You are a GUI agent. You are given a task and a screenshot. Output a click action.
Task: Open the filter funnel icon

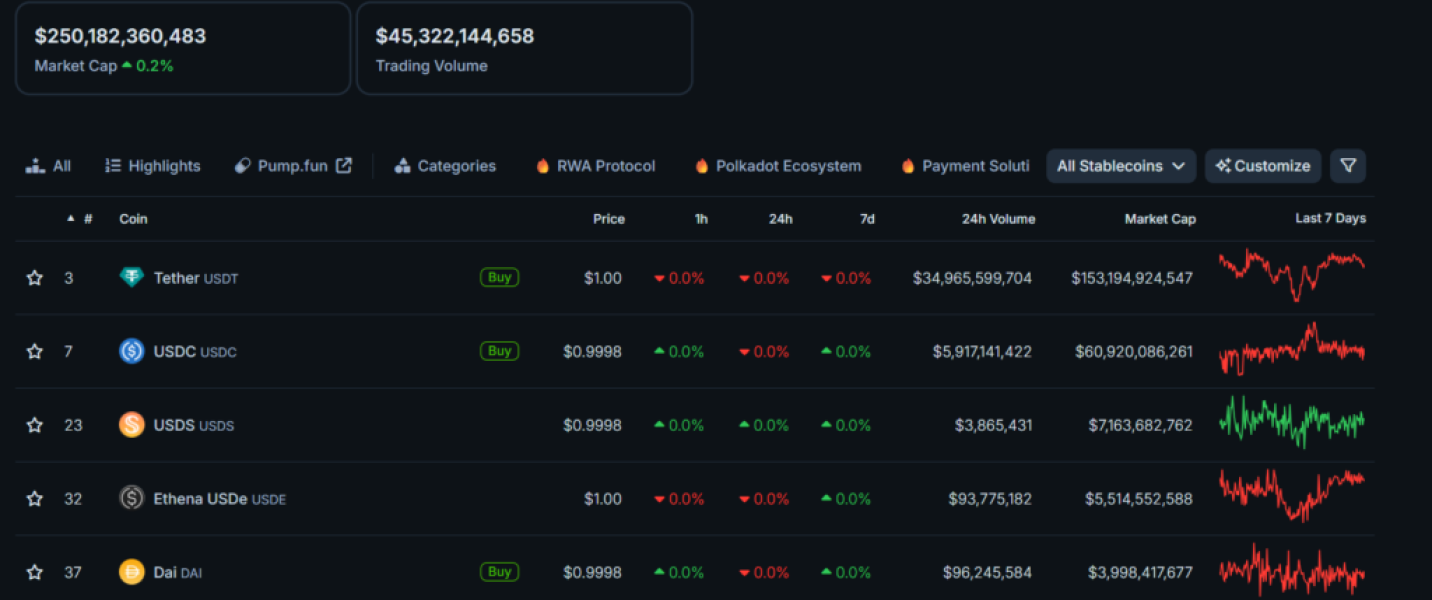[1347, 166]
